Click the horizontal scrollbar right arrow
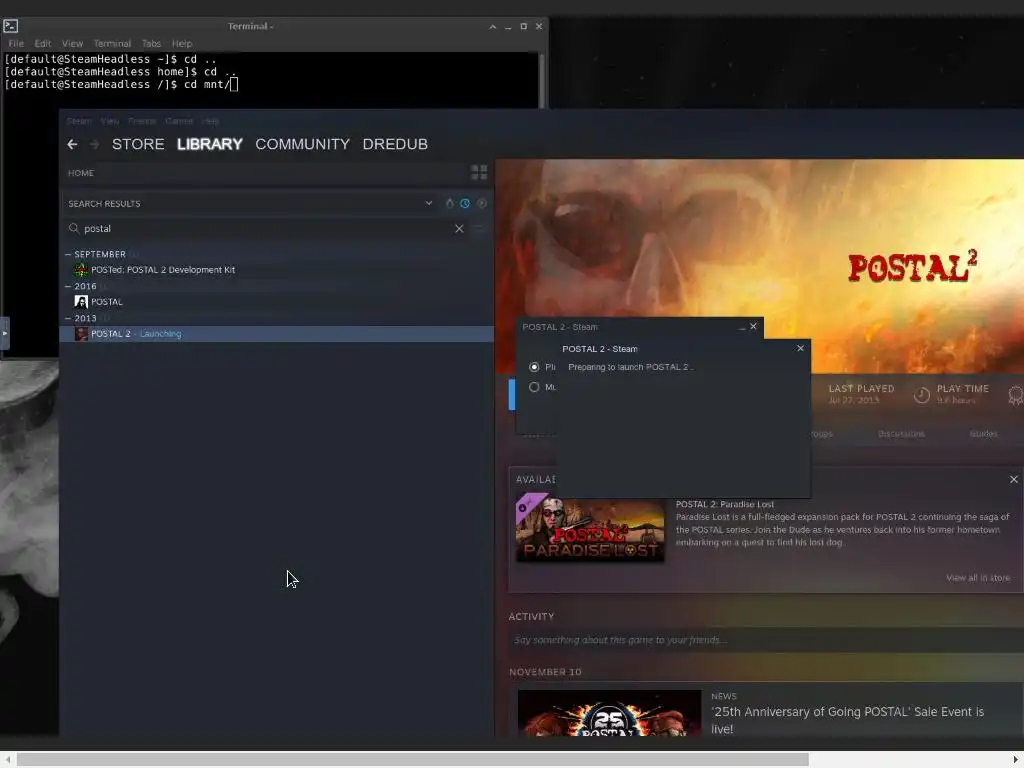 tap(1016, 760)
